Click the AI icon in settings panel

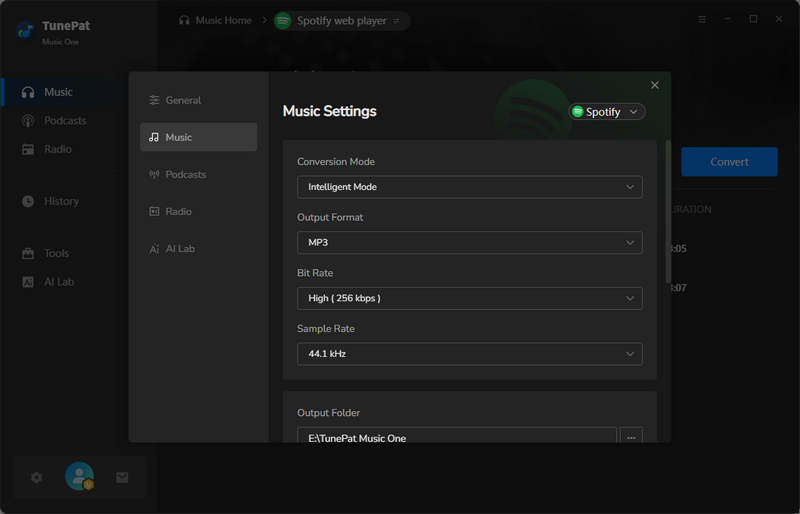tap(154, 249)
